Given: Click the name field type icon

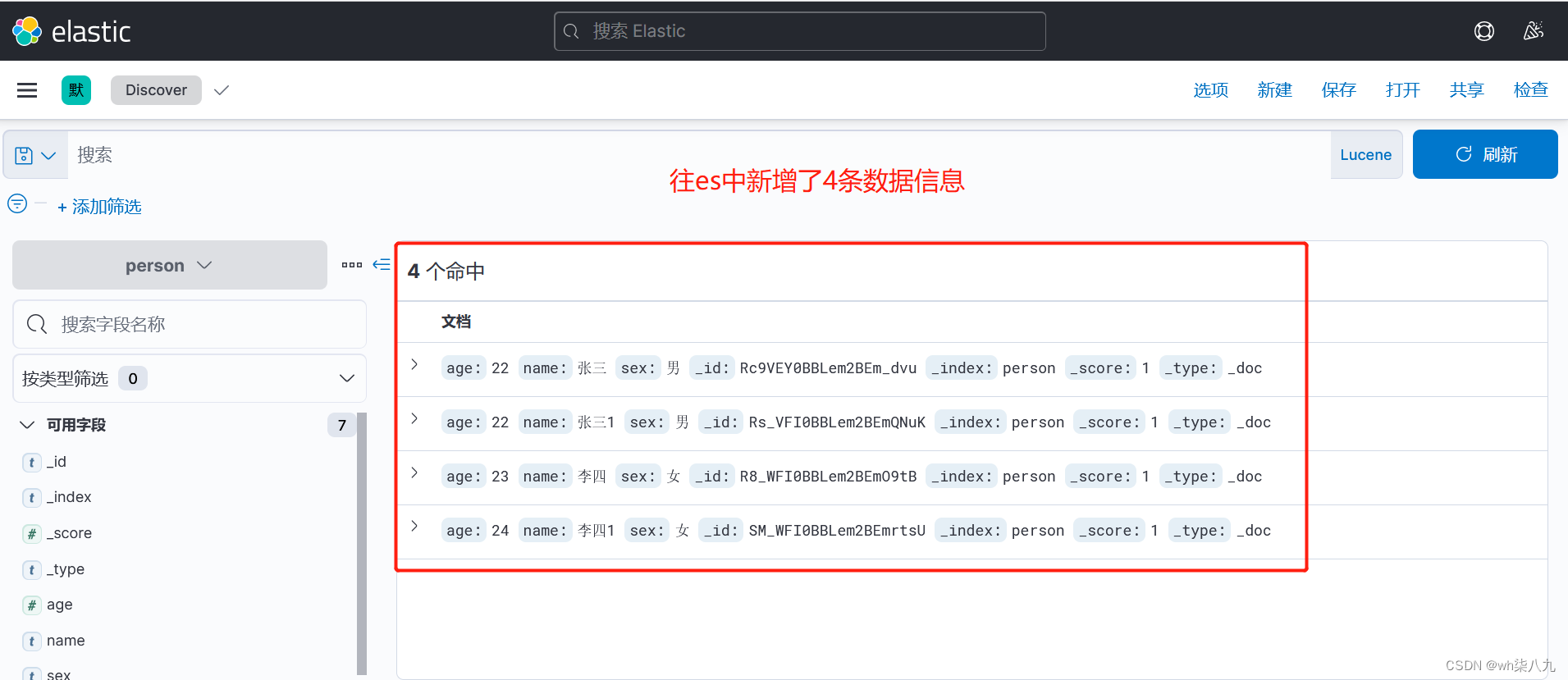Looking at the screenshot, I should (x=31, y=641).
